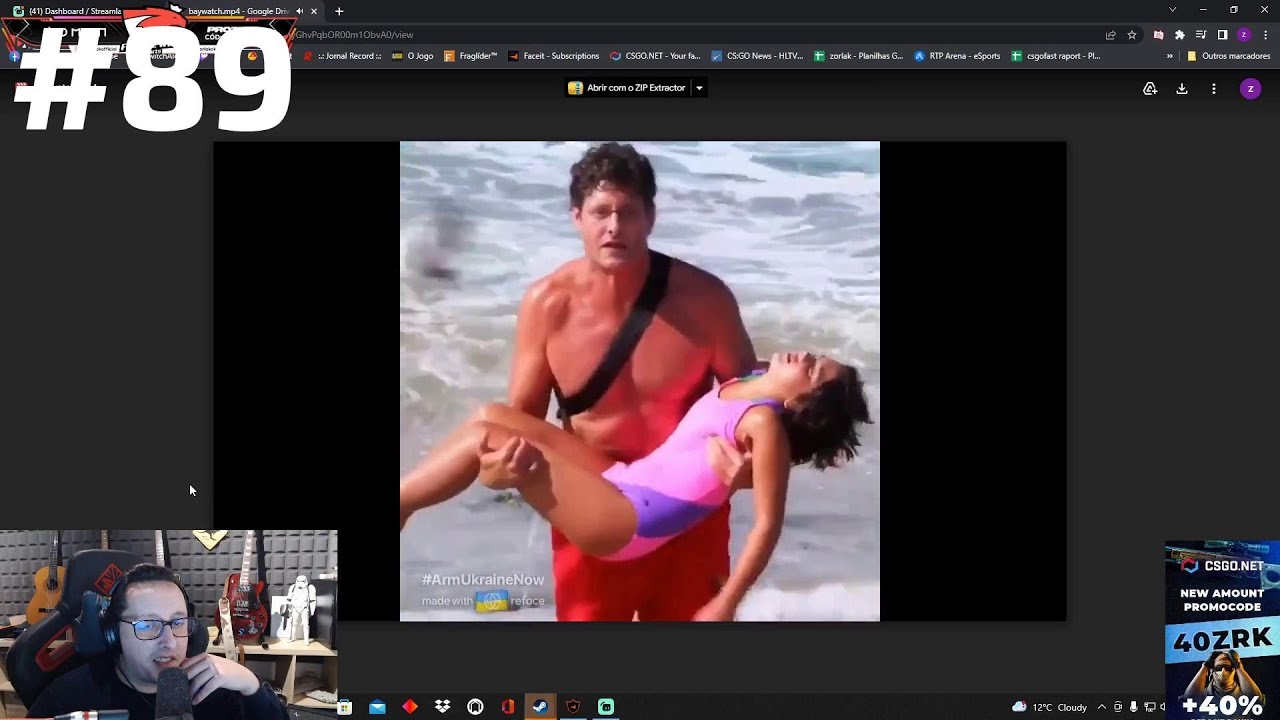Open the CS:GO News - HLTV bookmark
This screenshot has width=1280, height=720.
tap(757, 56)
